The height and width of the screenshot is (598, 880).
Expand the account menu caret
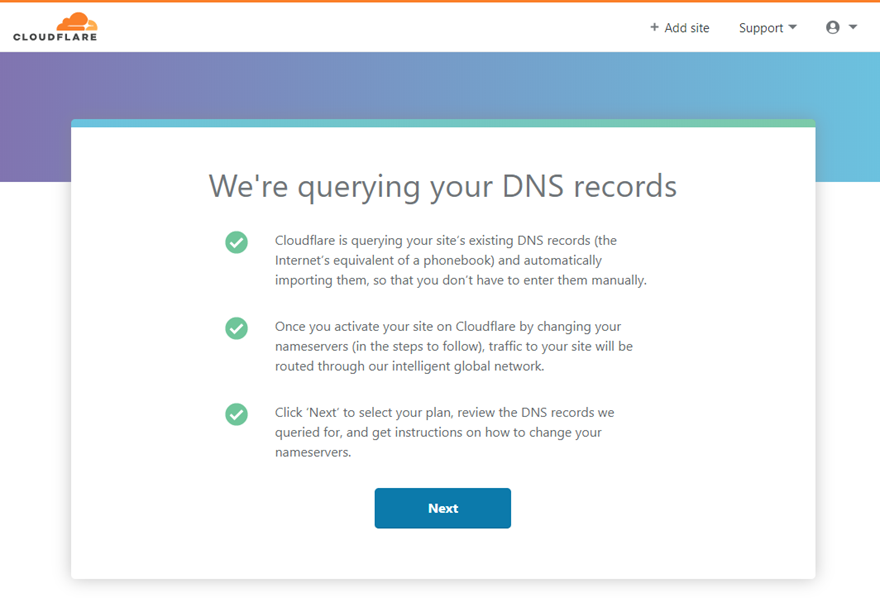[853, 27]
